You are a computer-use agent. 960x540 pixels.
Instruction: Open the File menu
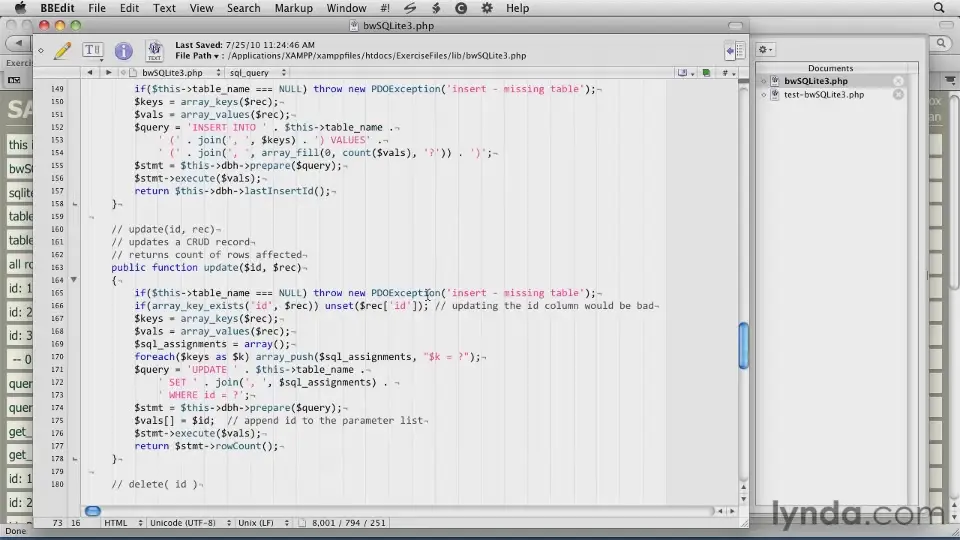tap(97, 8)
